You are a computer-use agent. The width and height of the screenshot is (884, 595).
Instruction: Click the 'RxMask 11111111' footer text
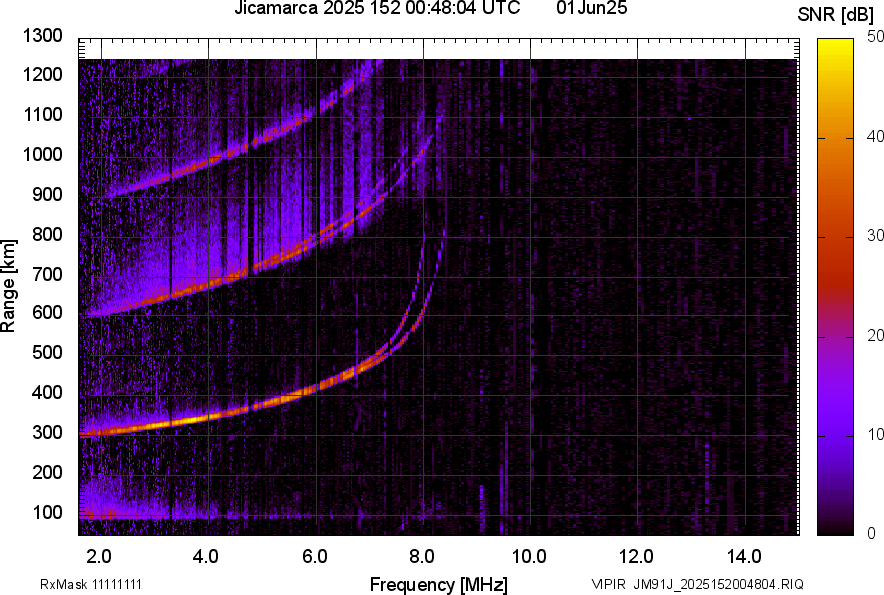(91, 584)
